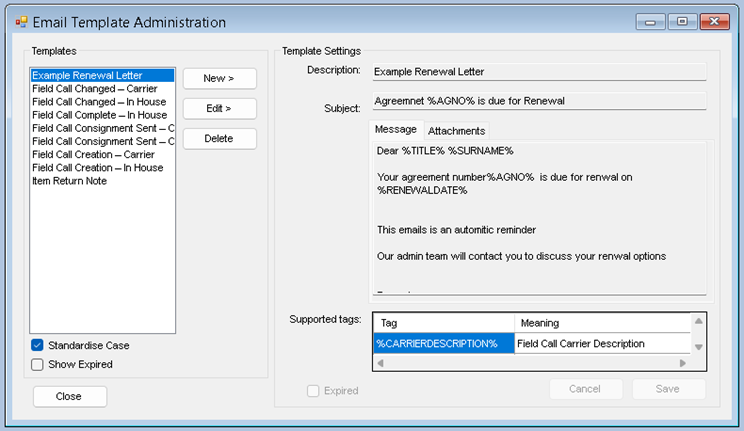Screen dimensions: 744x431
Task: Click the Subject text field
Action: [x=538, y=101]
